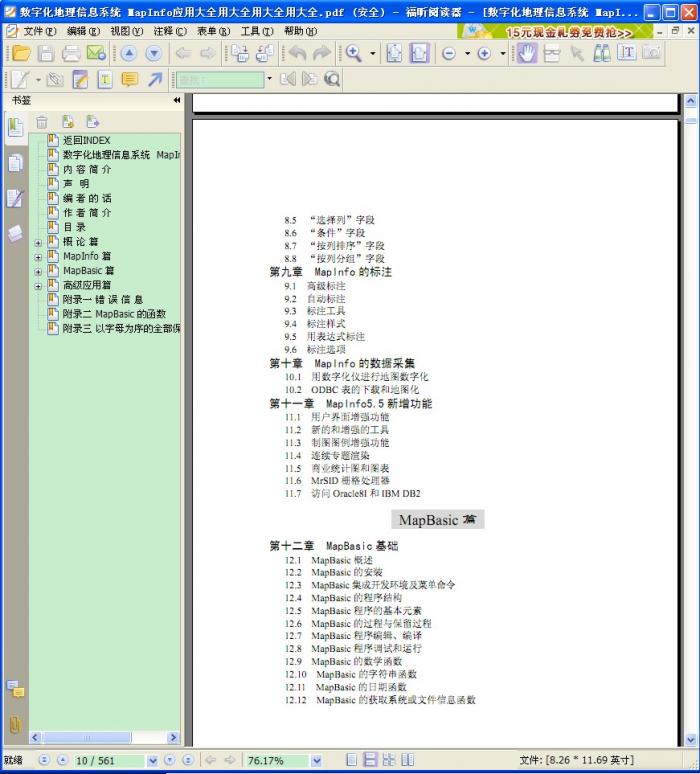The image size is (700, 774).
Task: Switch to single page layout in status bar
Action: click(353, 760)
